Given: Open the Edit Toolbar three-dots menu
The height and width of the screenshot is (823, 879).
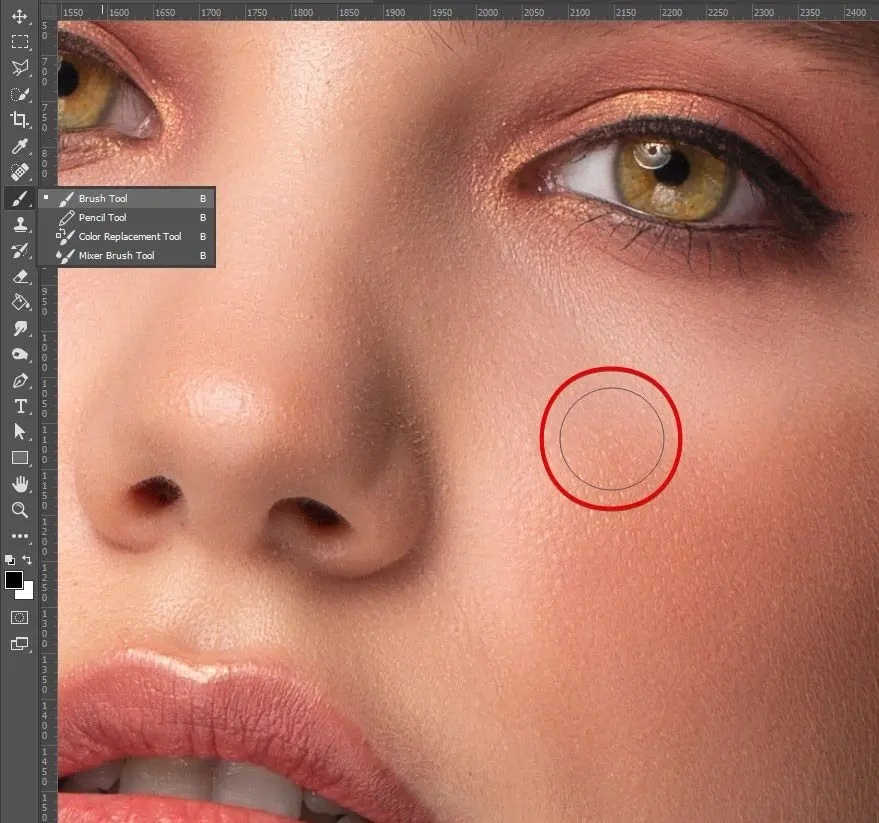Looking at the screenshot, I should click(19, 536).
